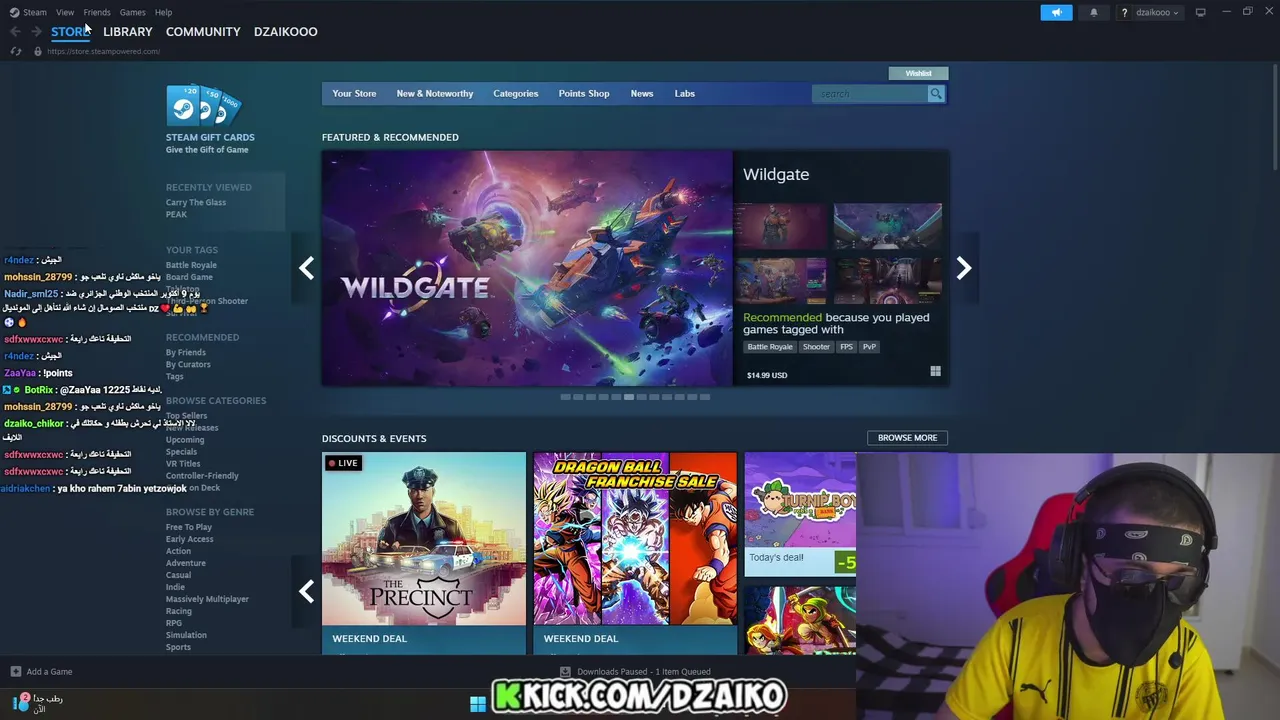The height and width of the screenshot is (720, 1280).
Task: Open the Steam menu
Action: [35, 12]
